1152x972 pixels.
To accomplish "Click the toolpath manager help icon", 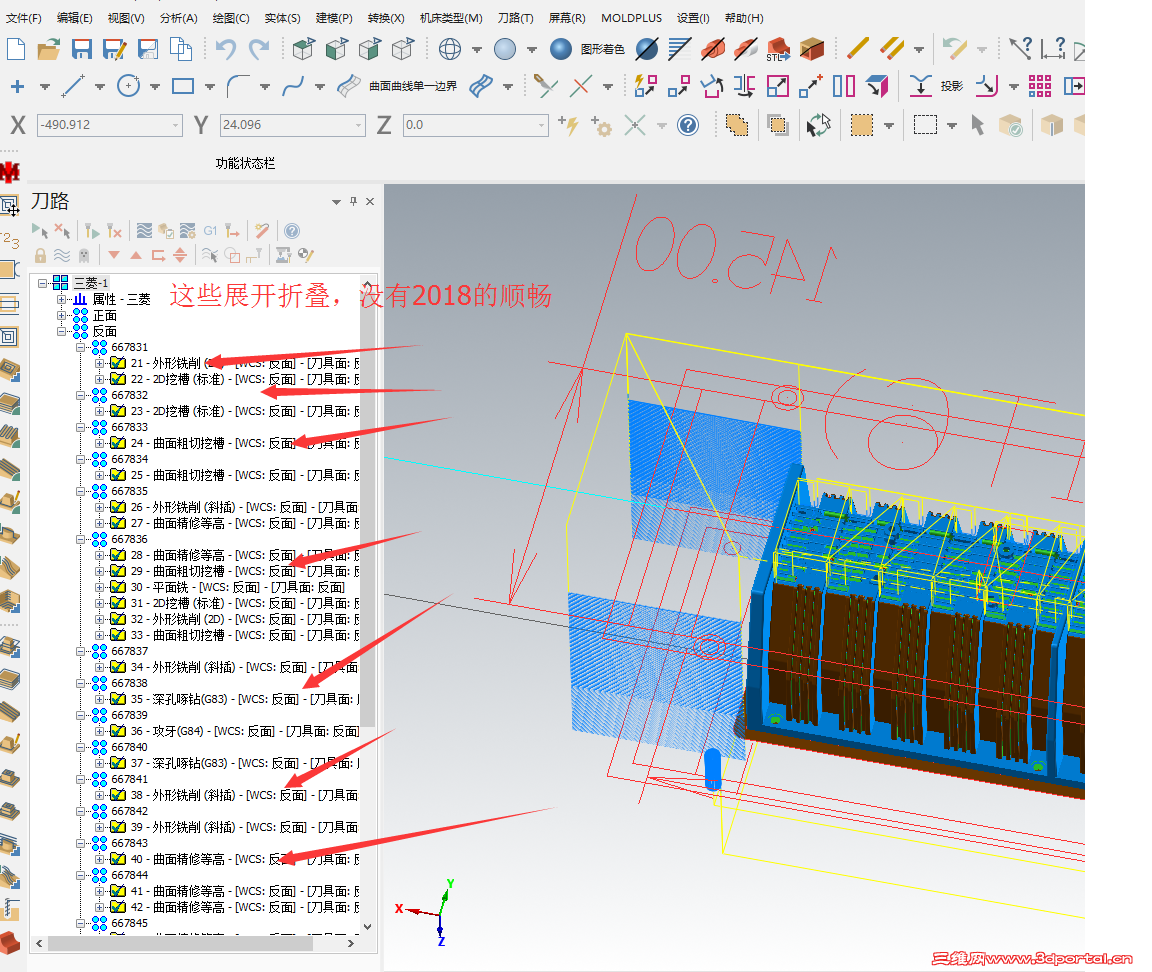I will pyautogui.click(x=292, y=231).
